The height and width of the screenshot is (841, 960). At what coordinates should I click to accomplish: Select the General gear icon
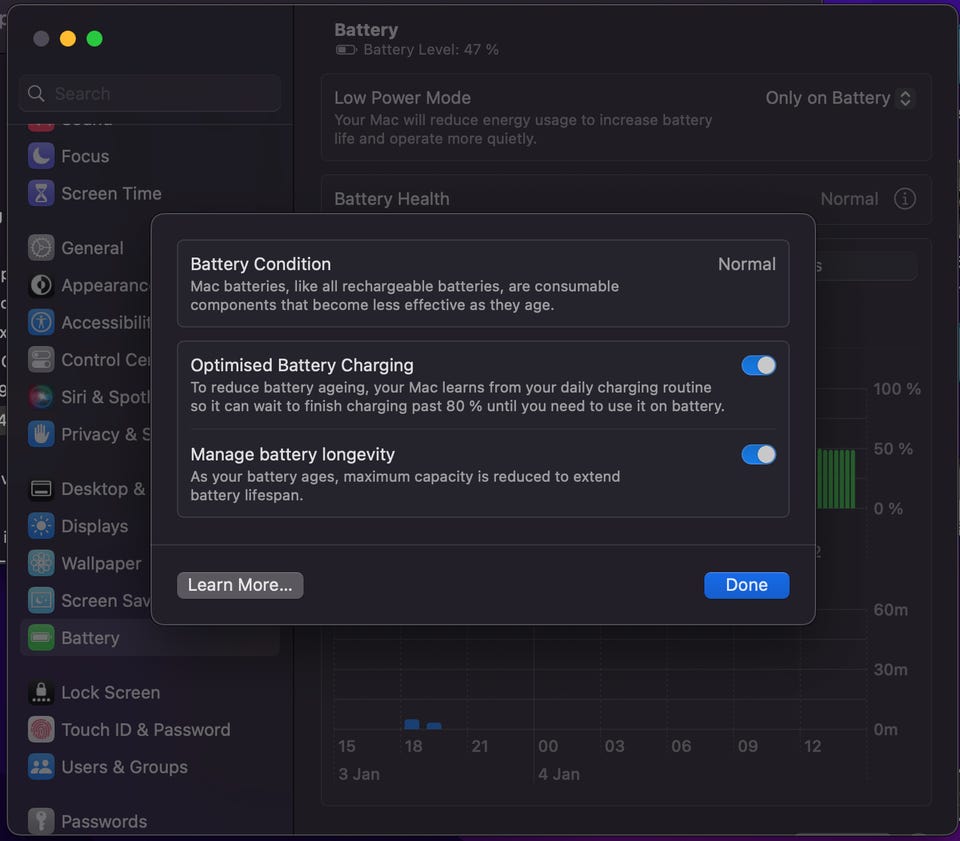tap(41, 248)
